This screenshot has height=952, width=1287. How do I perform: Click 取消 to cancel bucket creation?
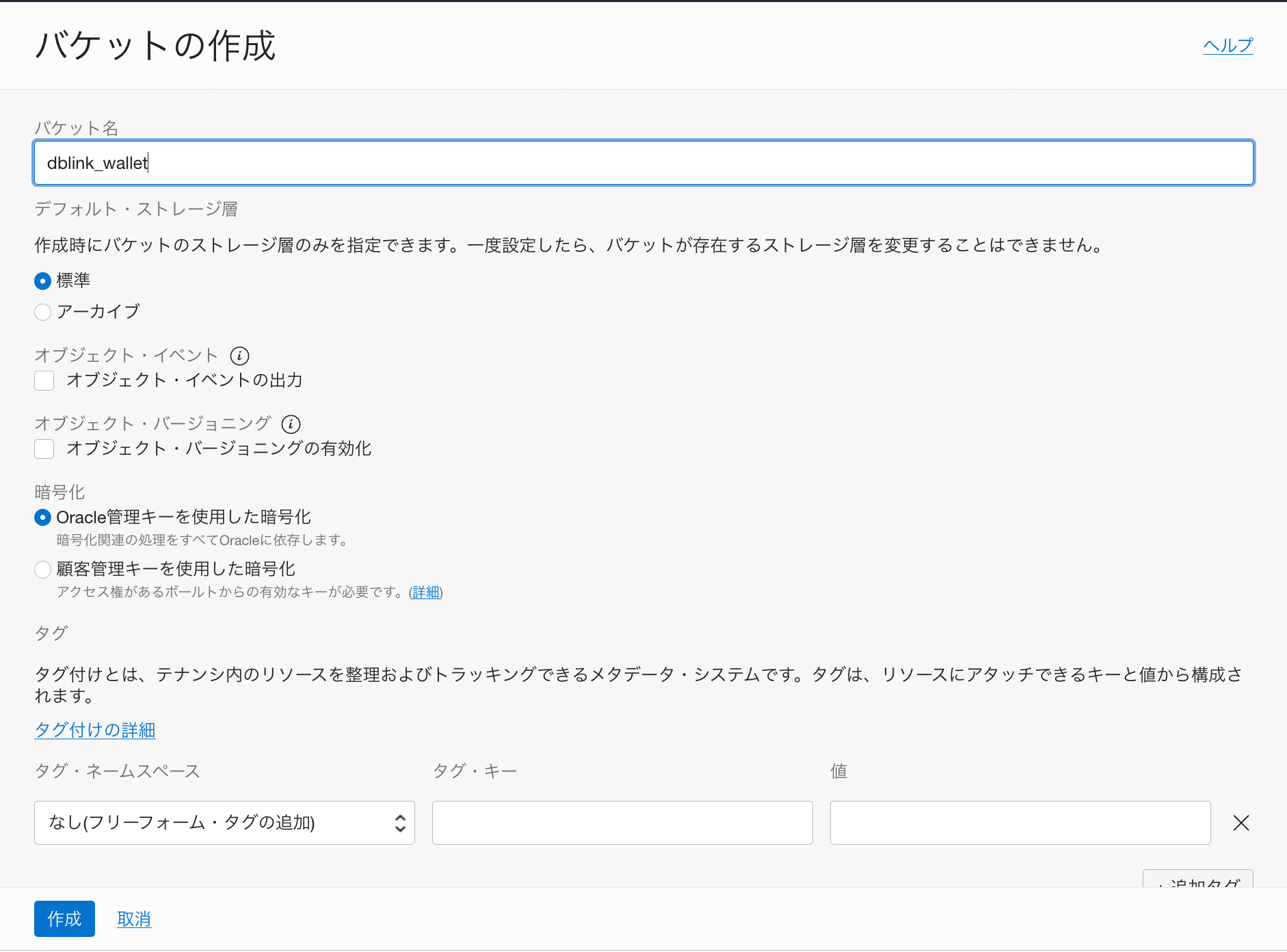click(x=134, y=918)
